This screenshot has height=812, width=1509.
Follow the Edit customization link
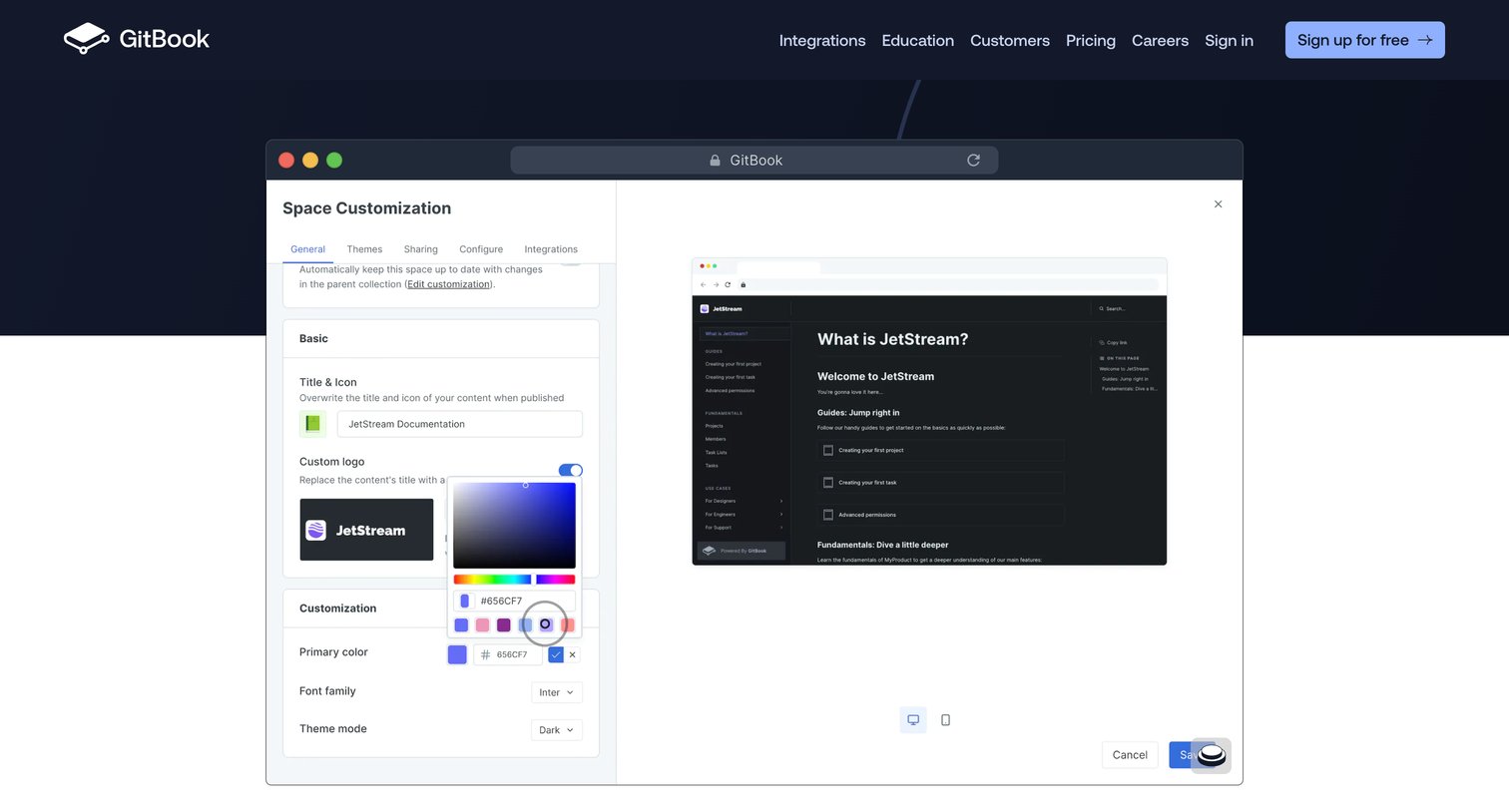coord(449,284)
